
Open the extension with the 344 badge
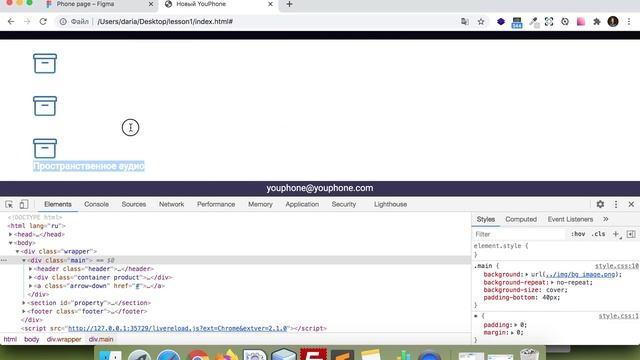[x=517, y=22]
